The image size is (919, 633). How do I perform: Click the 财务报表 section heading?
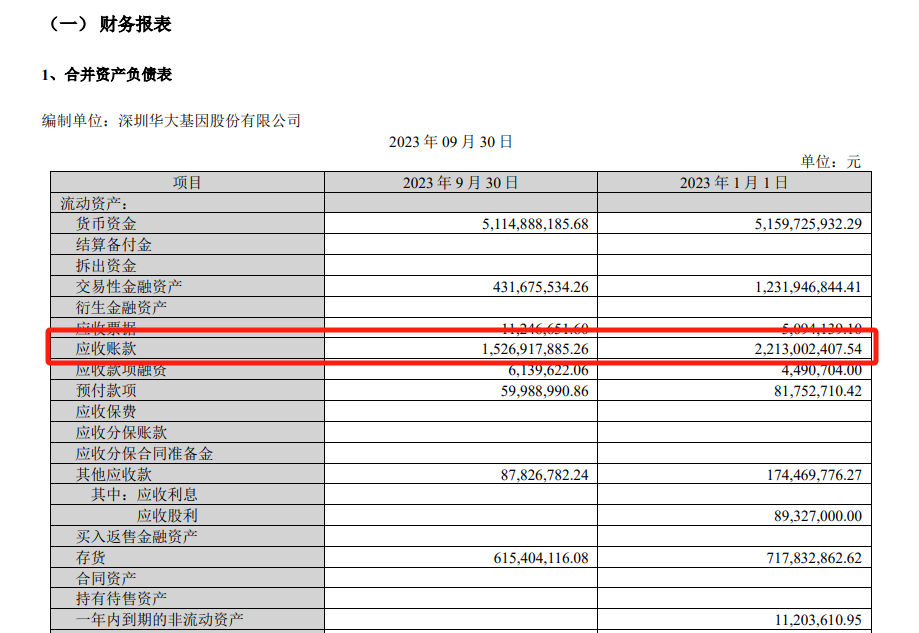(x=135, y=25)
